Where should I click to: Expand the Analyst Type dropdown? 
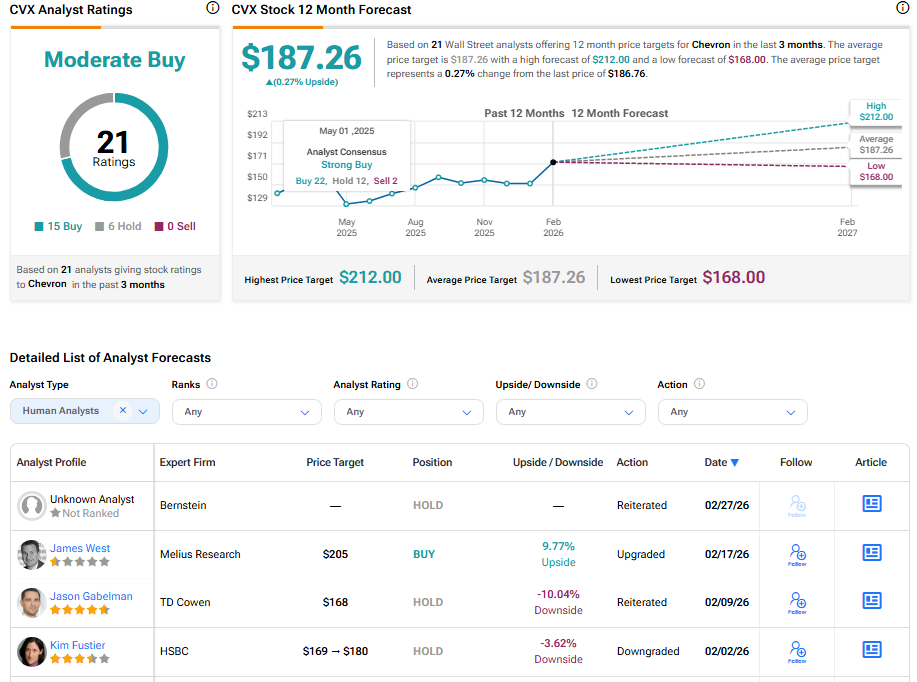144,411
